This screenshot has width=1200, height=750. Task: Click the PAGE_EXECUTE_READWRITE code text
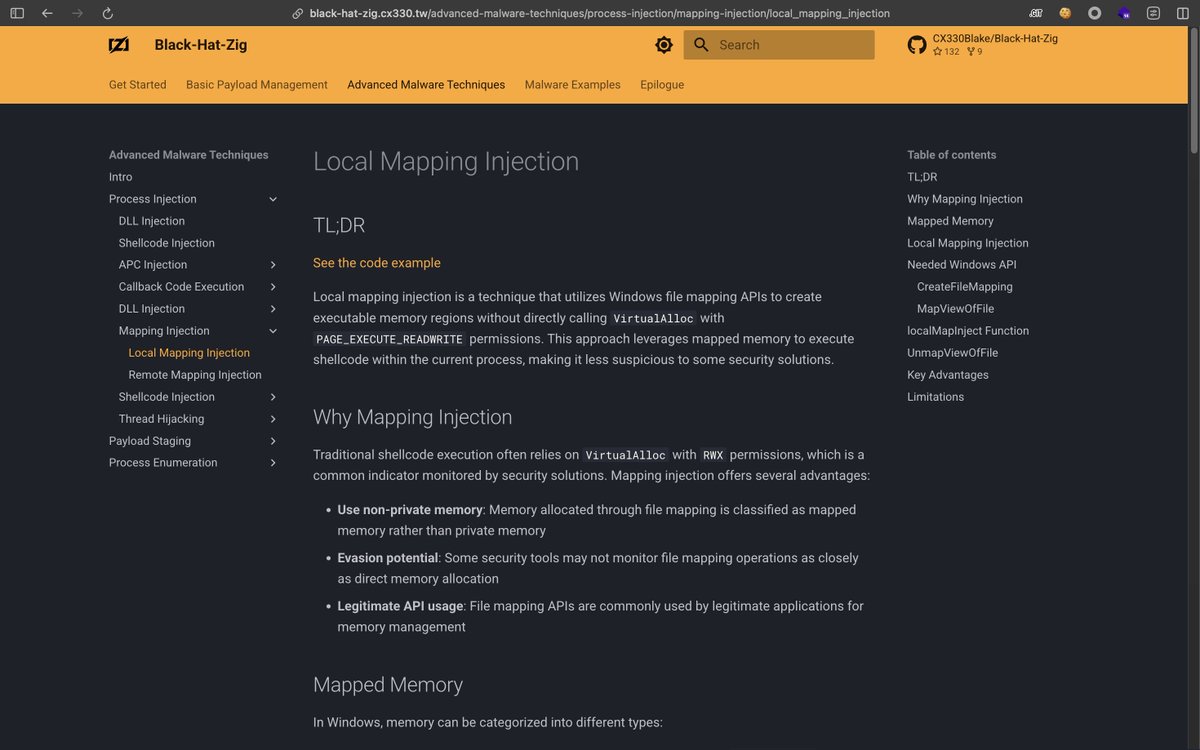389,340
